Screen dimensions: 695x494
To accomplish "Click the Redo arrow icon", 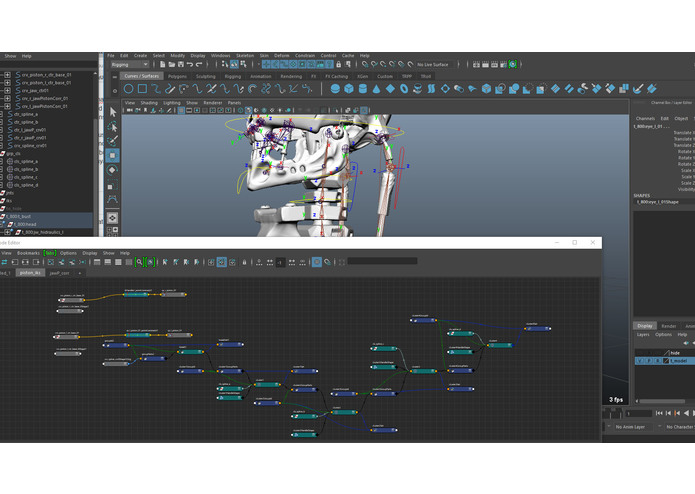I will click(x=199, y=65).
